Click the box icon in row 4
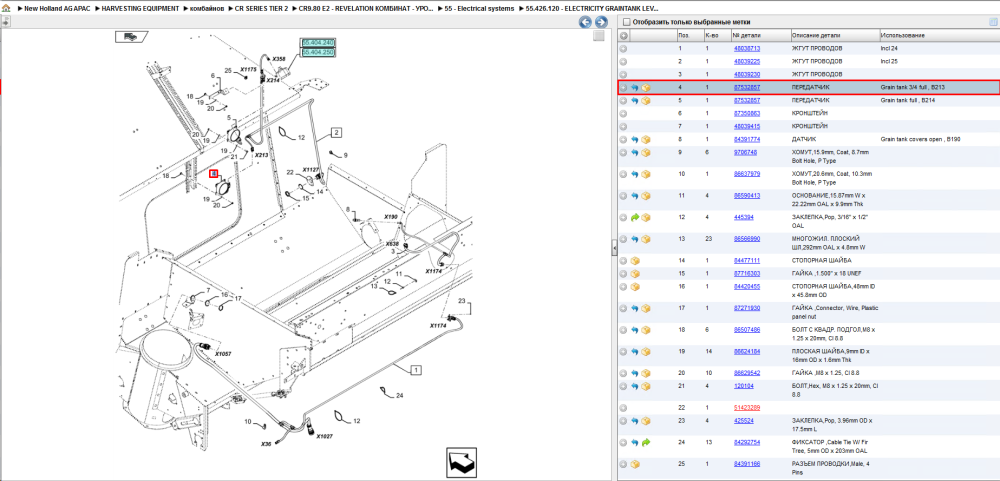This screenshot has height=481, width=1000. pos(645,87)
